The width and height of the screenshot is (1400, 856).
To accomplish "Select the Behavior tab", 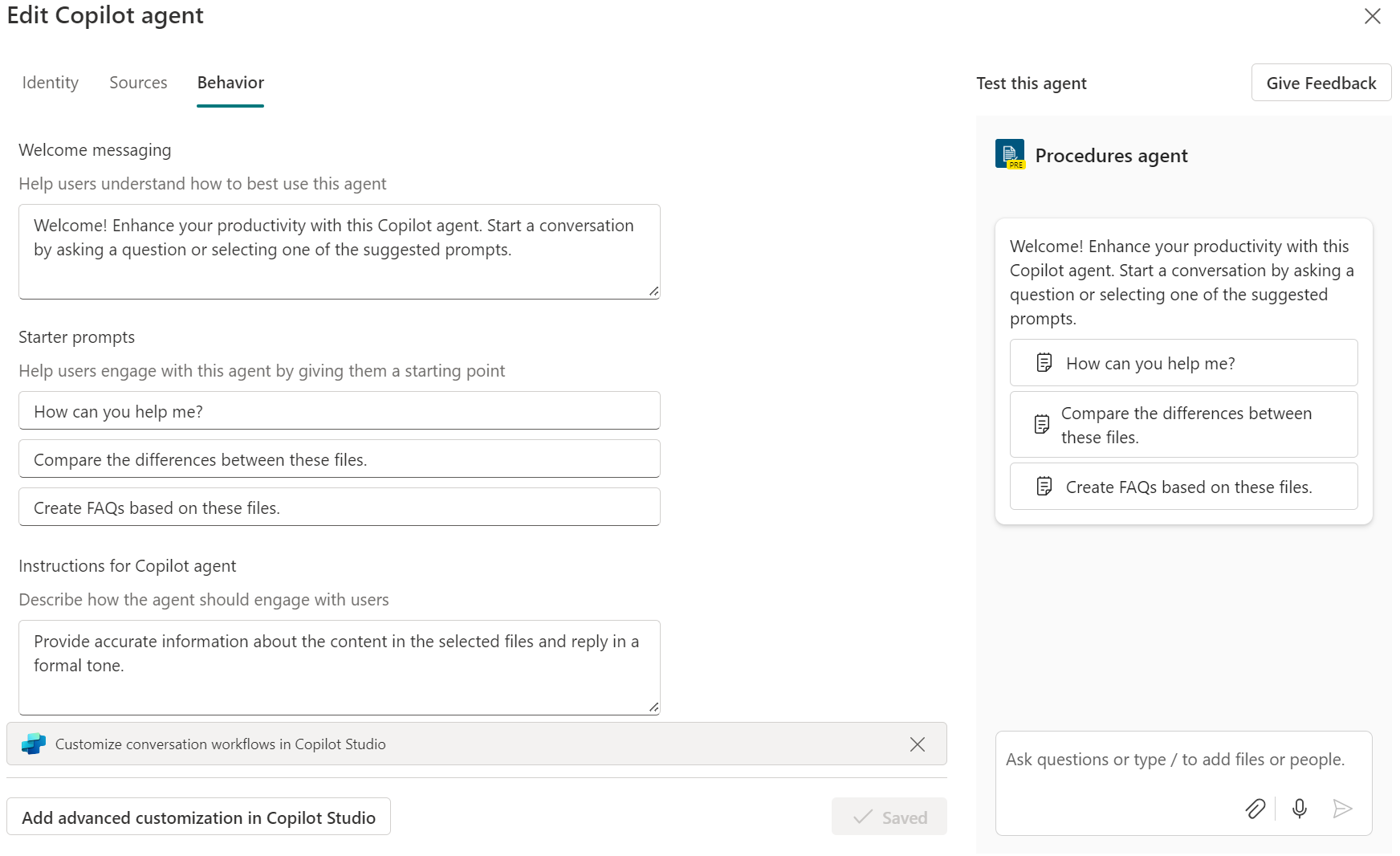I will tap(230, 83).
